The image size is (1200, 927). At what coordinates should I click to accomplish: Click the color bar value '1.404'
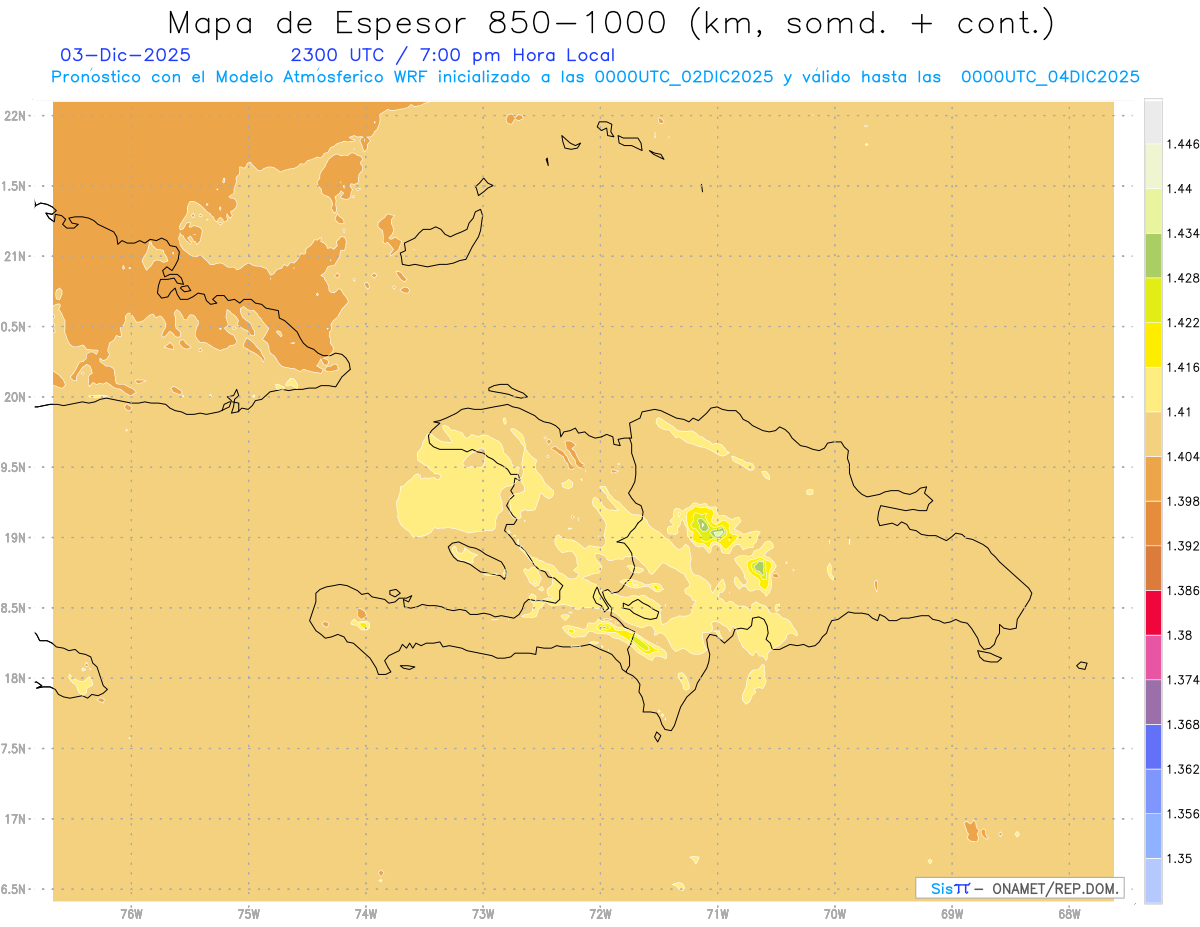(x=1184, y=457)
